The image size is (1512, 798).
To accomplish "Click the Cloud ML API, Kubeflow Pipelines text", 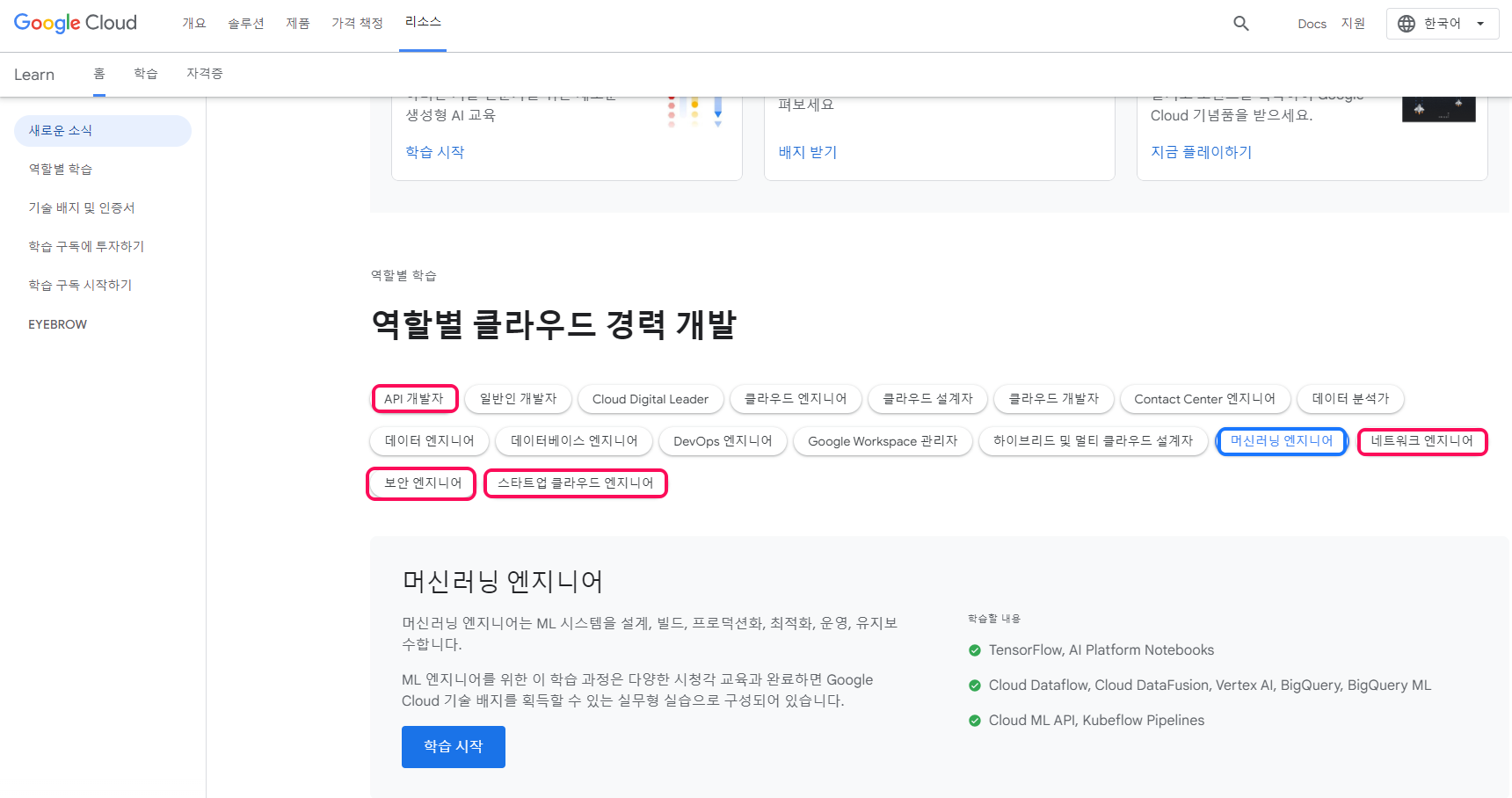I will (x=1097, y=721).
